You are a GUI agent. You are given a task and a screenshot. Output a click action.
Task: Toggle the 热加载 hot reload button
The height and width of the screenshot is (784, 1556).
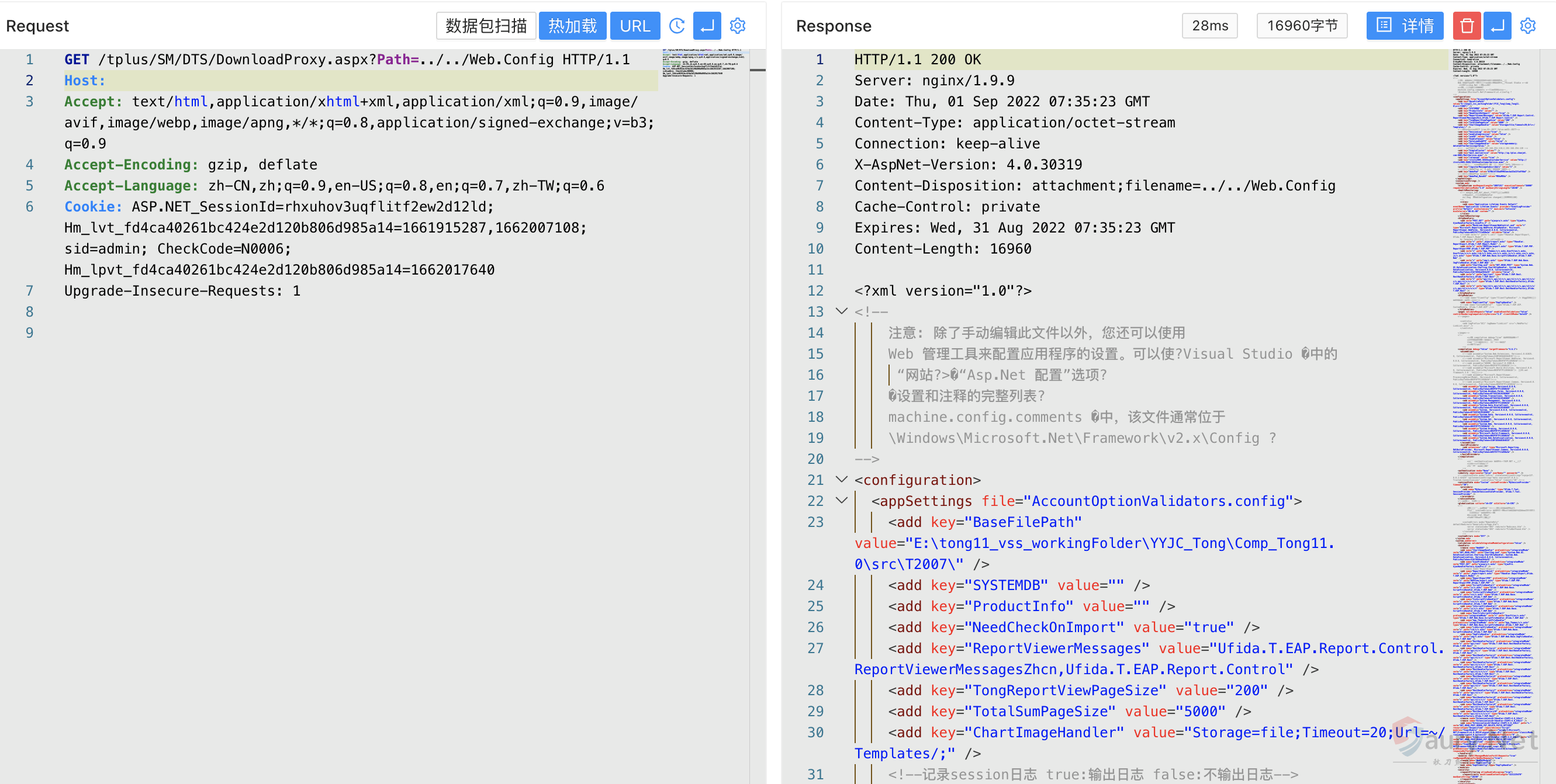coord(572,26)
